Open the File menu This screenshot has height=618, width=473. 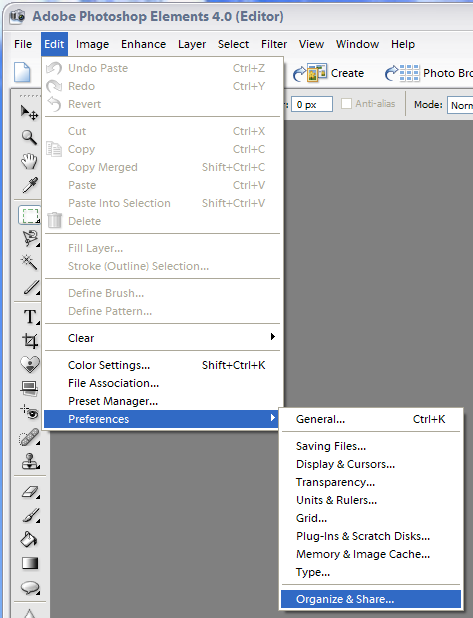coord(23,44)
